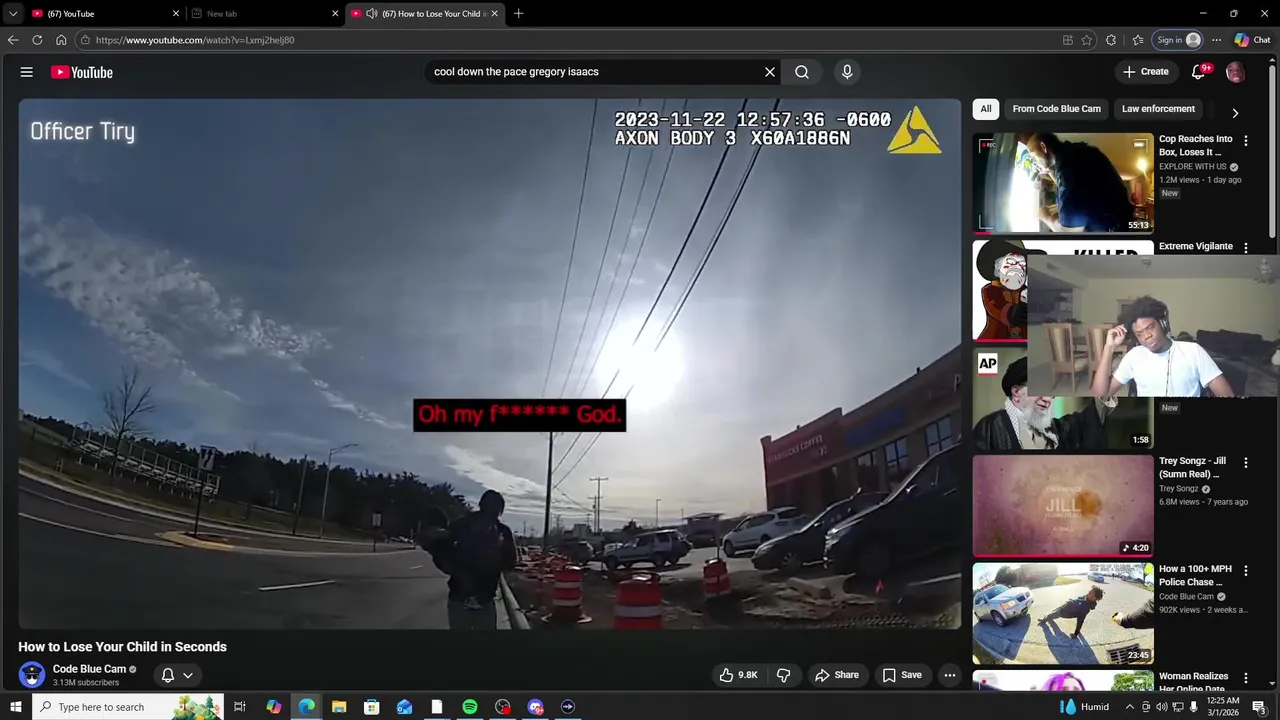The height and width of the screenshot is (720, 1280).
Task: Open the Create menu
Action: tap(1146, 72)
